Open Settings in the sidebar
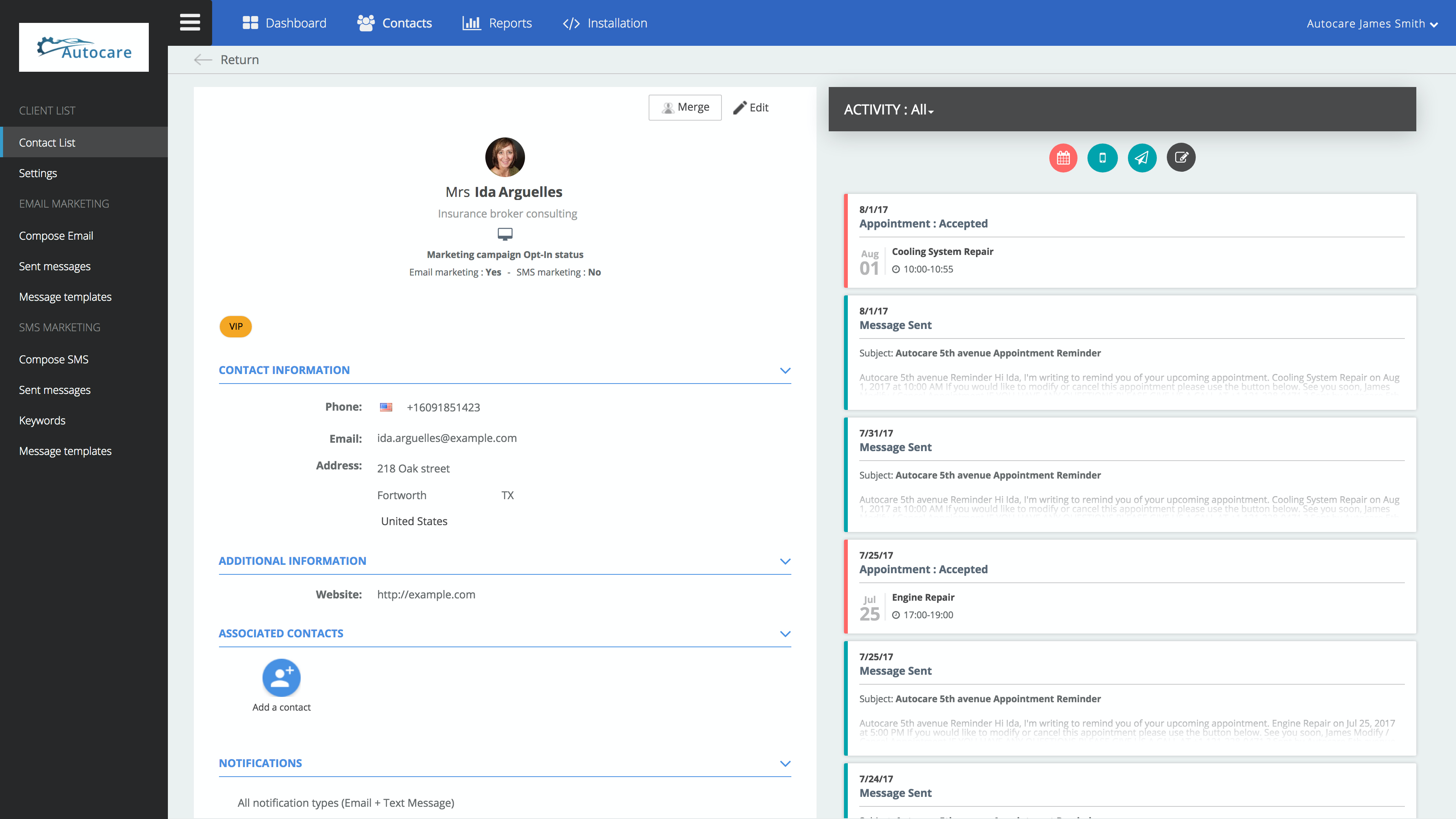This screenshot has height=819, width=1456. coord(38,174)
